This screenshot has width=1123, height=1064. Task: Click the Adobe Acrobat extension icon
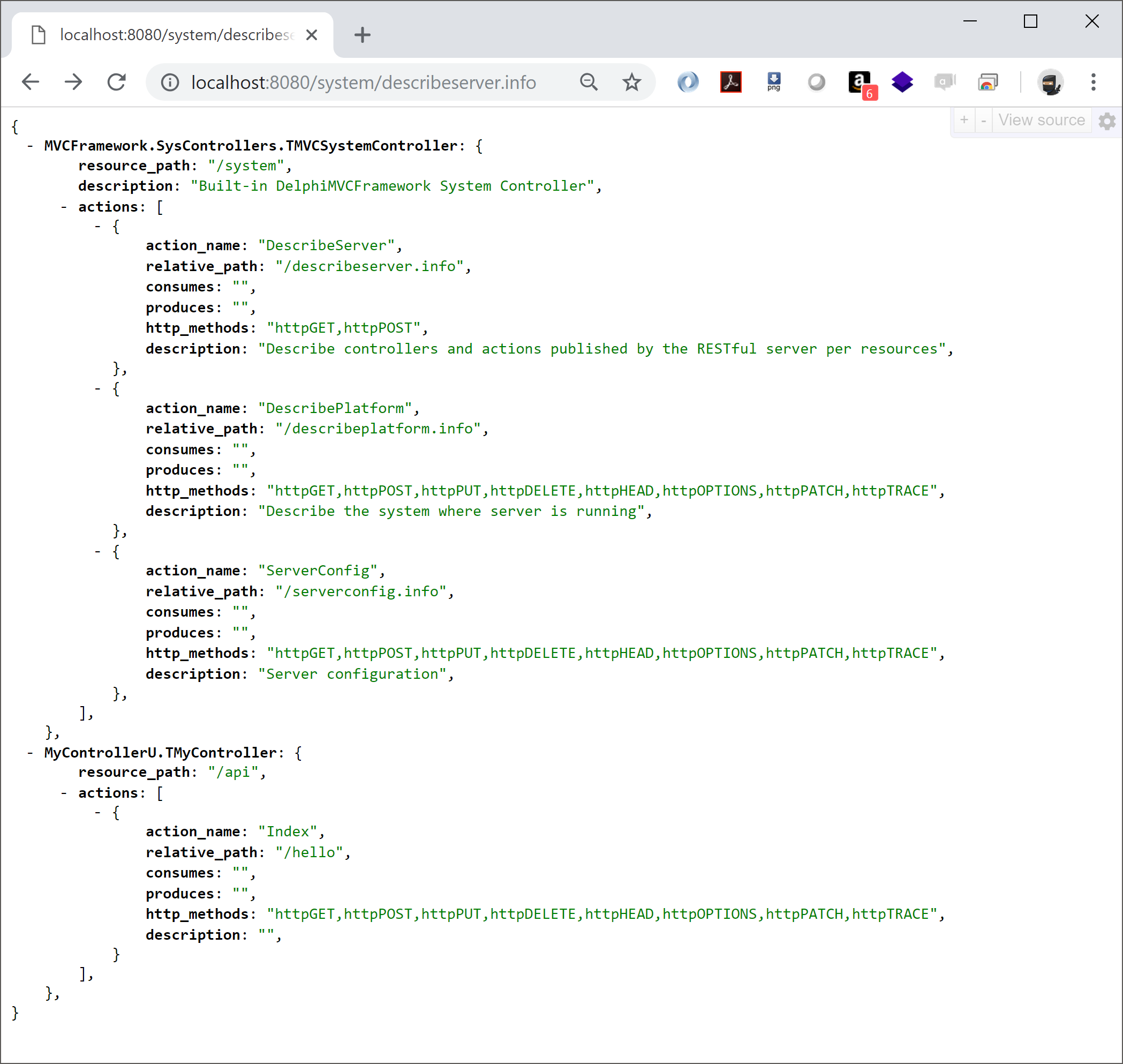pos(730,83)
